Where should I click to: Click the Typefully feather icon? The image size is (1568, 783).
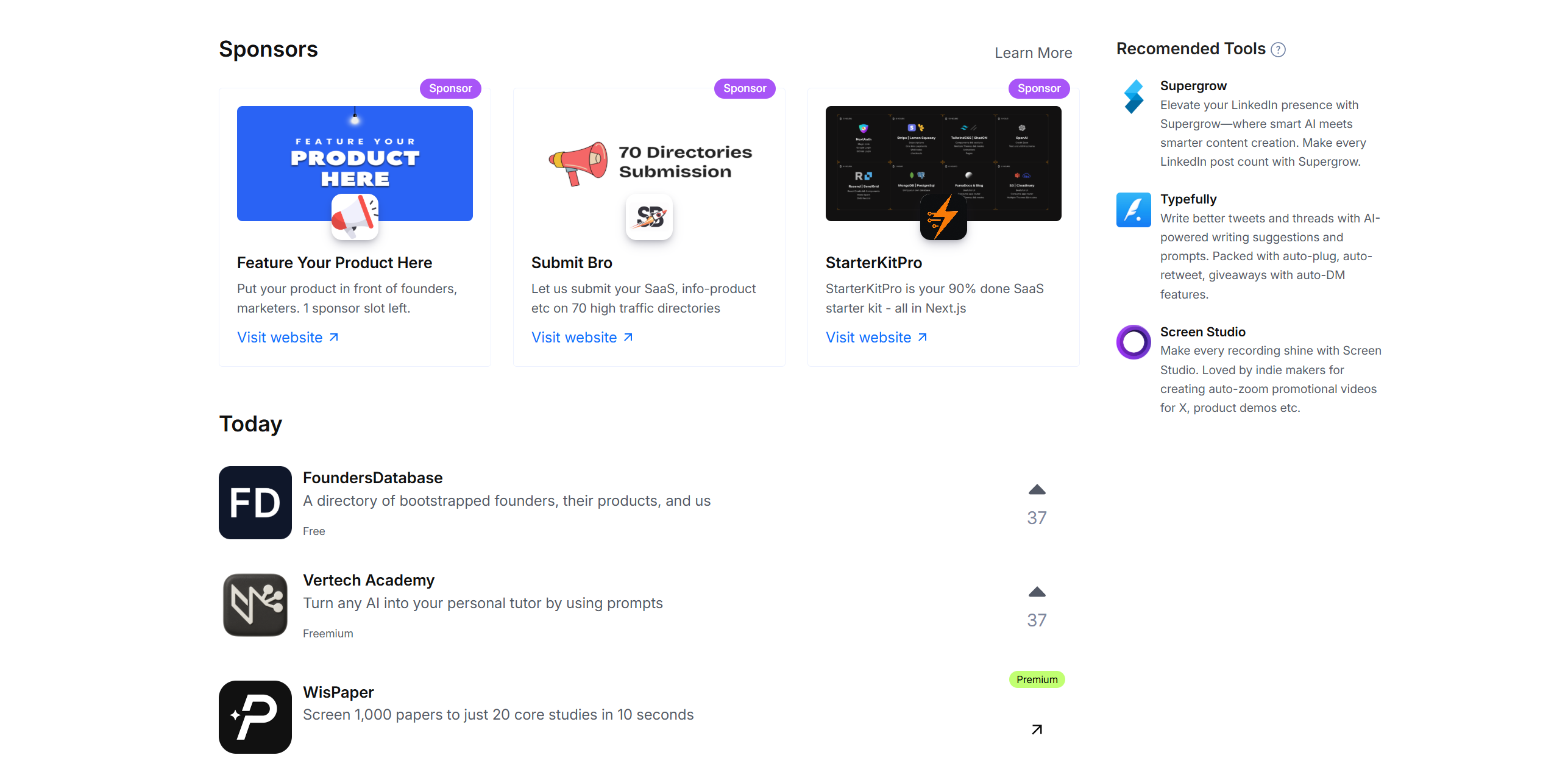1133,210
